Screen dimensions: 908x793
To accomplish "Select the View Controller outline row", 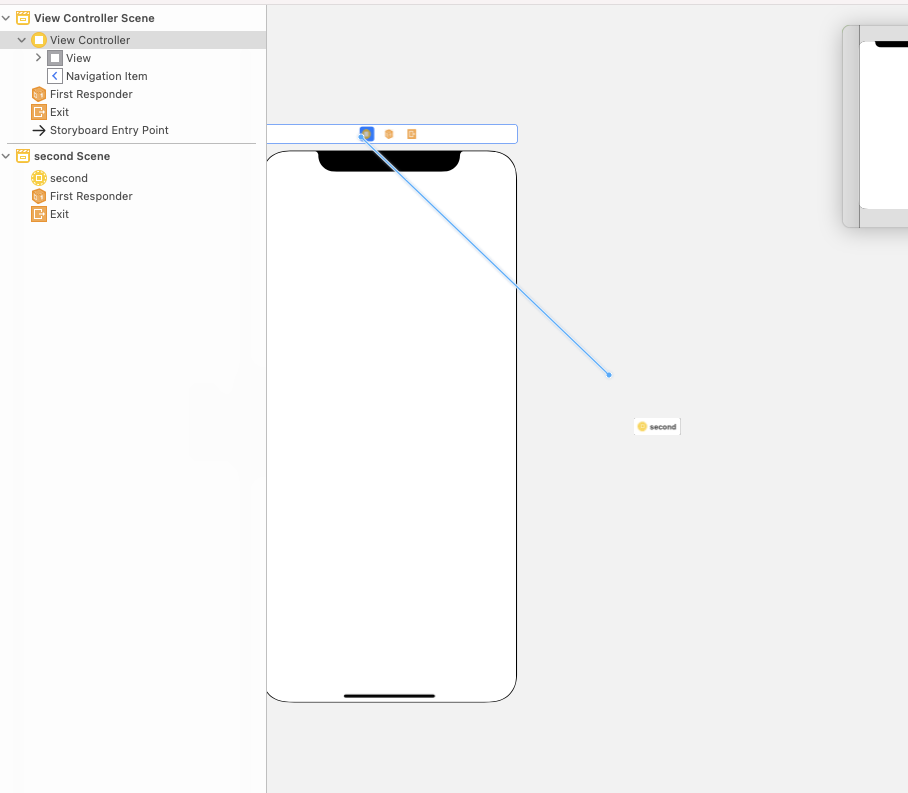I will tap(133, 40).
